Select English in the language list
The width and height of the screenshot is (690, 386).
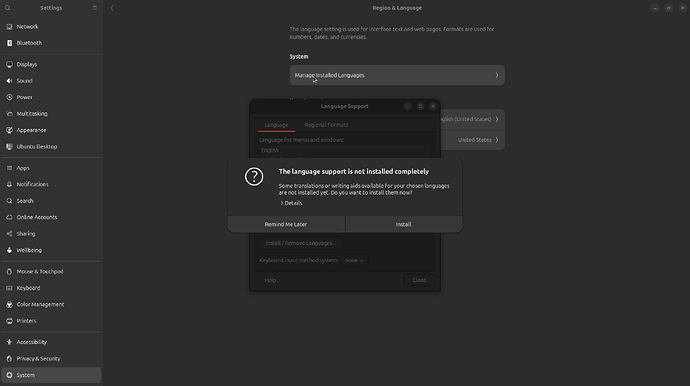click(270, 150)
